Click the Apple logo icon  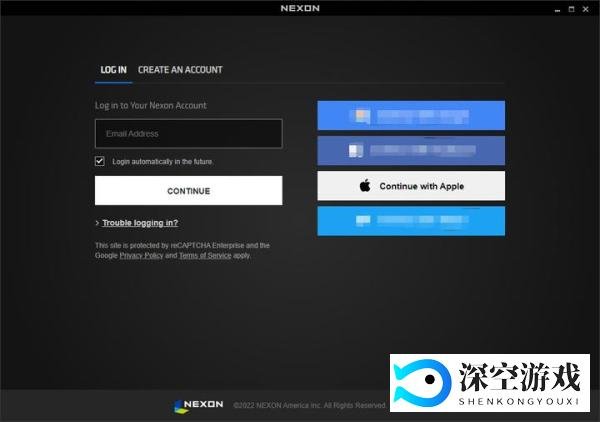pyautogui.click(x=365, y=186)
